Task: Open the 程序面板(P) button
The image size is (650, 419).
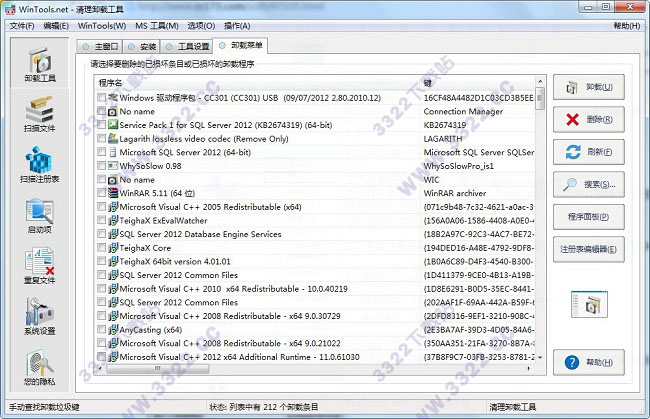Action: tap(589, 217)
